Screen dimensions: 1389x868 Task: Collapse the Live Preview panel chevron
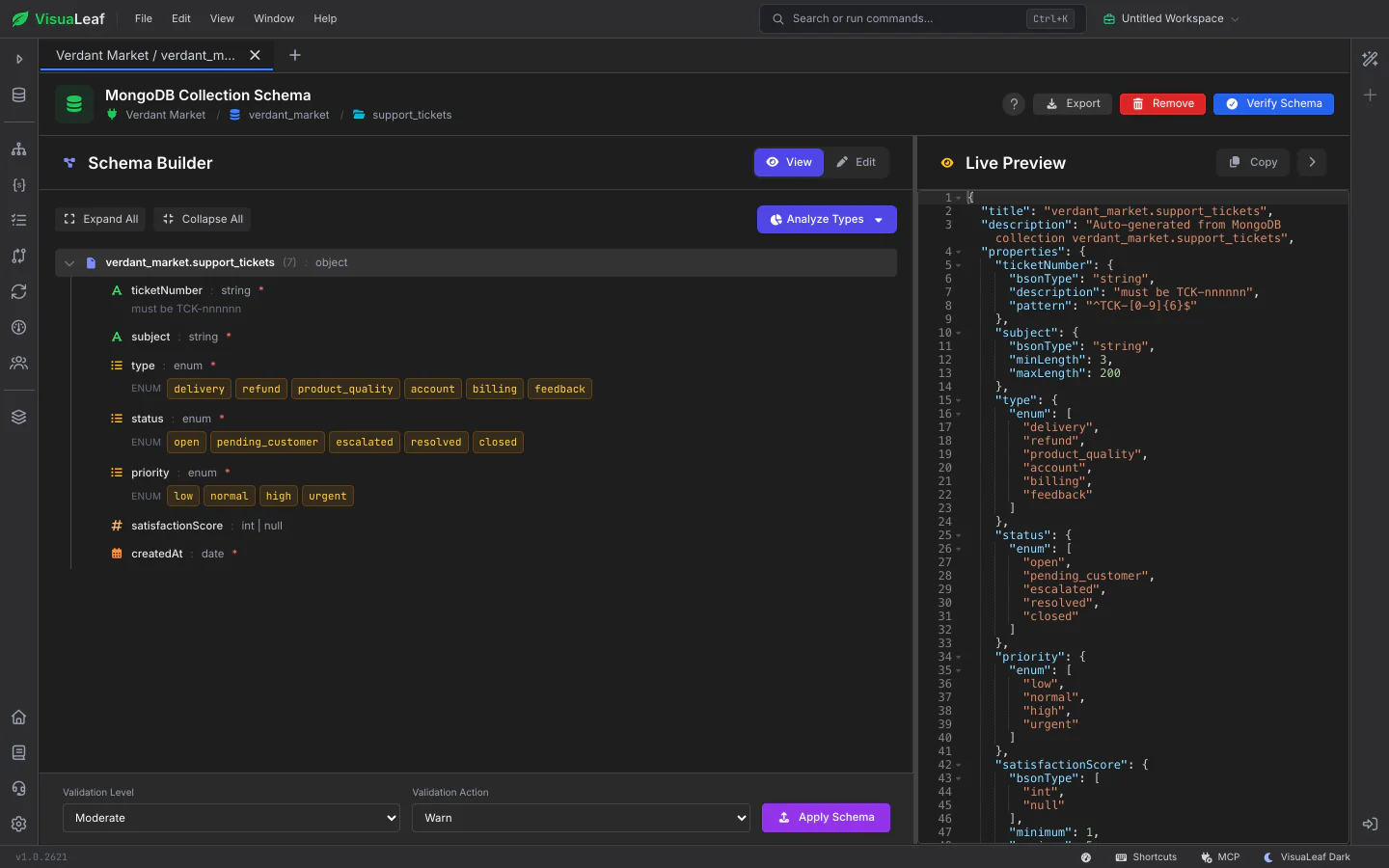[x=1312, y=162]
